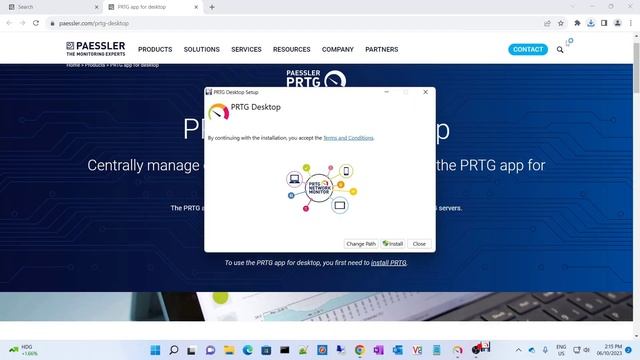Toggle the browser side panel icon
Viewport: 640px width, 360px height.
coord(604,23)
